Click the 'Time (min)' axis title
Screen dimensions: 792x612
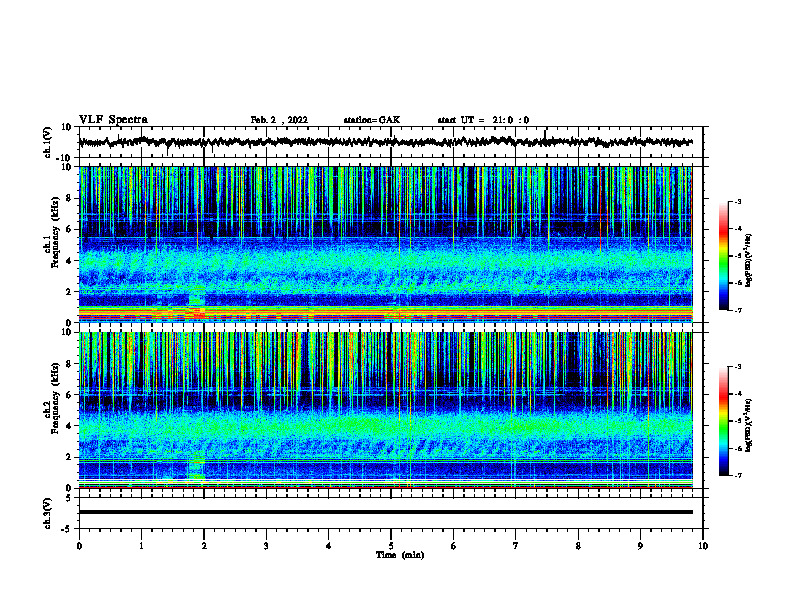click(400, 555)
